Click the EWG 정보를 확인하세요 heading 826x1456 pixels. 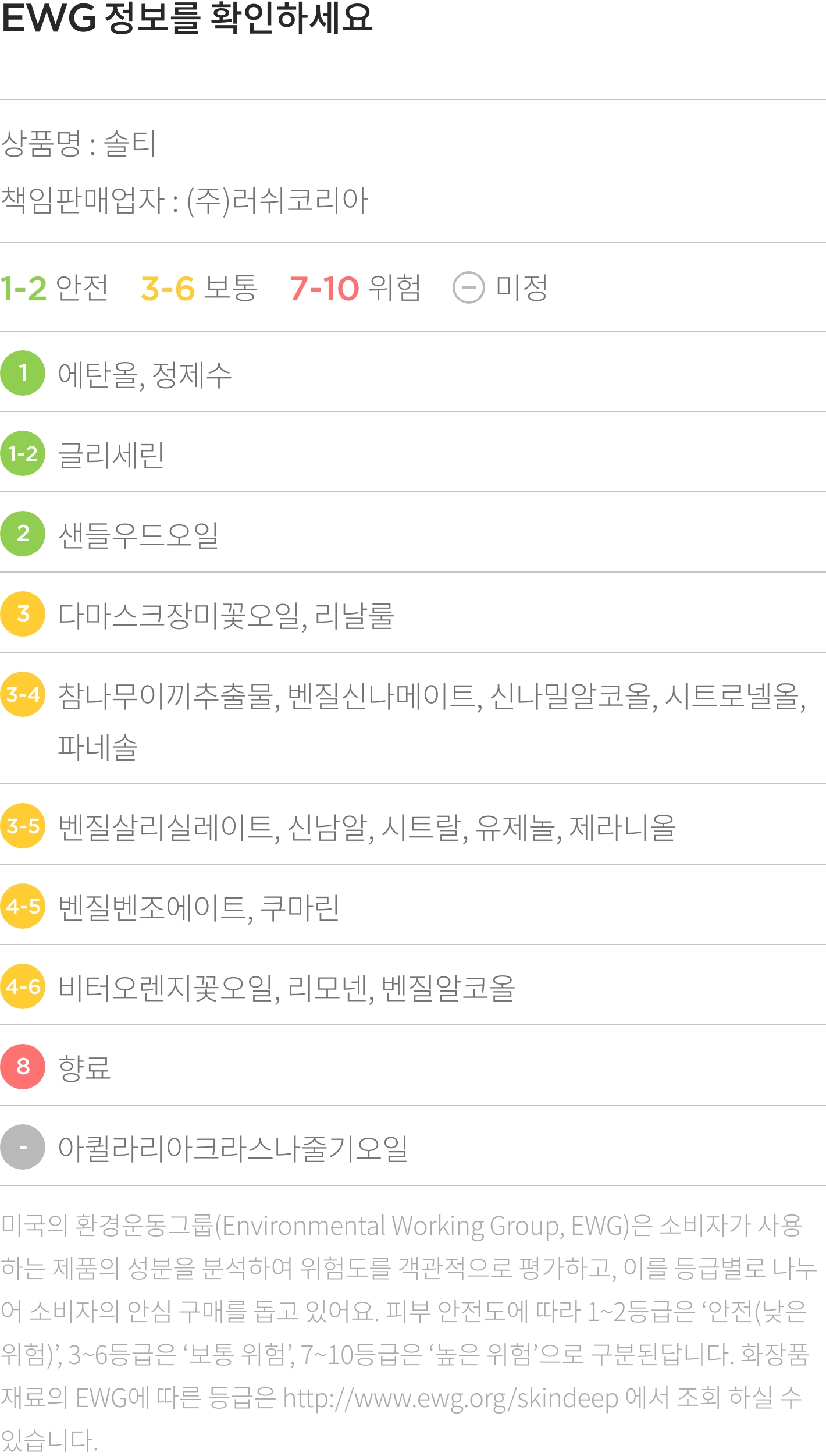tap(187, 17)
